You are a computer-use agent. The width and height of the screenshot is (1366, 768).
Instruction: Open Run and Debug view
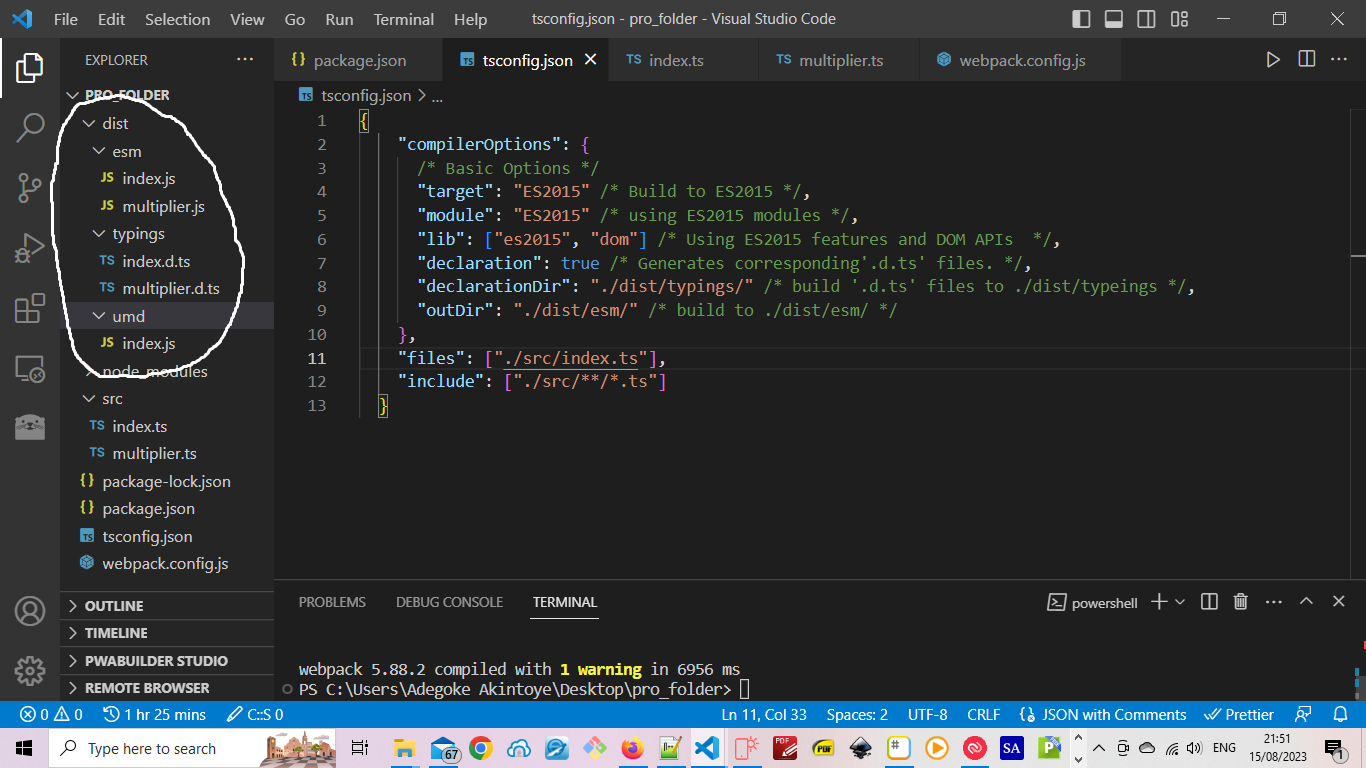point(30,247)
